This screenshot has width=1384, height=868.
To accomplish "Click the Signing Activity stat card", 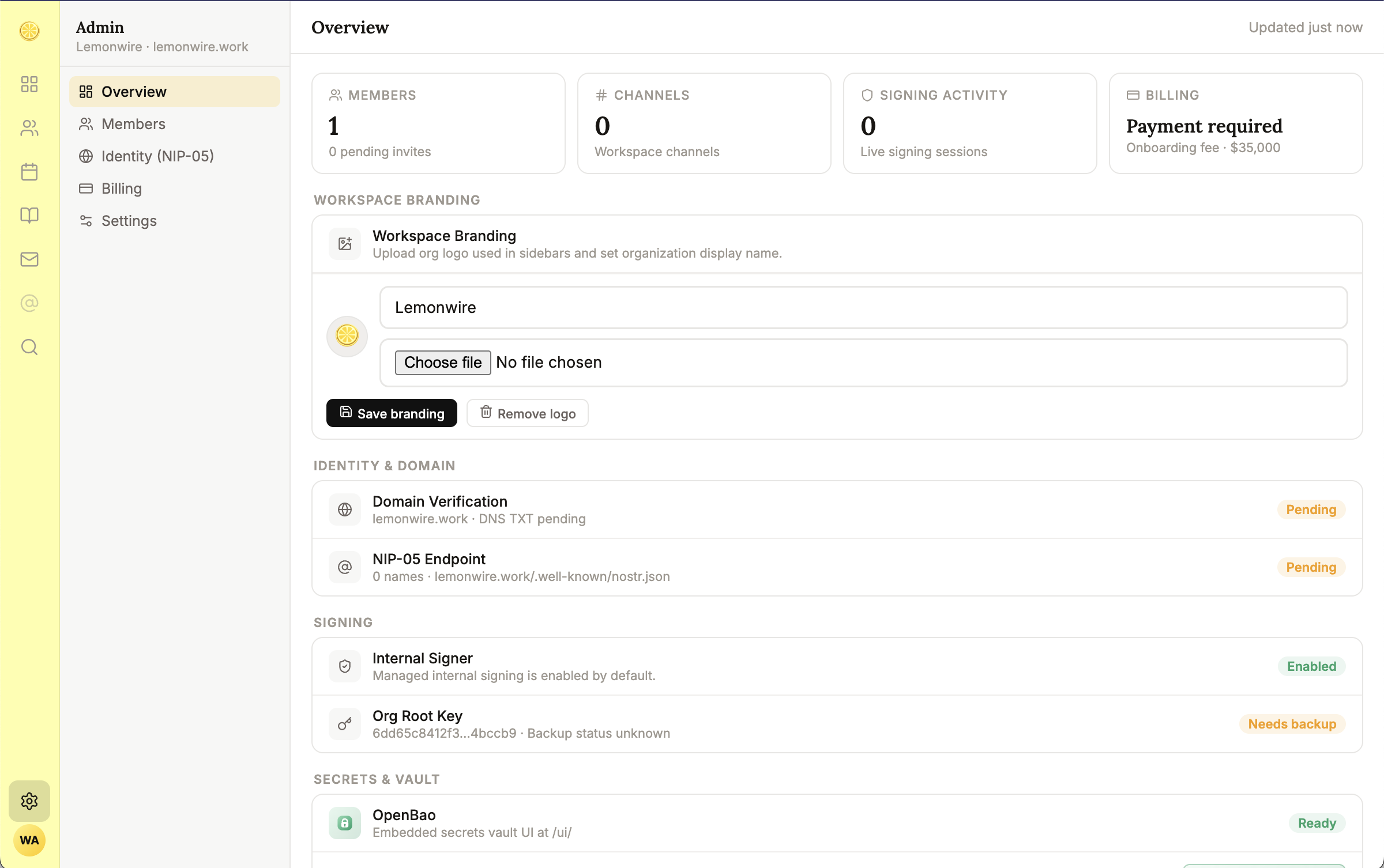I will pos(970,123).
